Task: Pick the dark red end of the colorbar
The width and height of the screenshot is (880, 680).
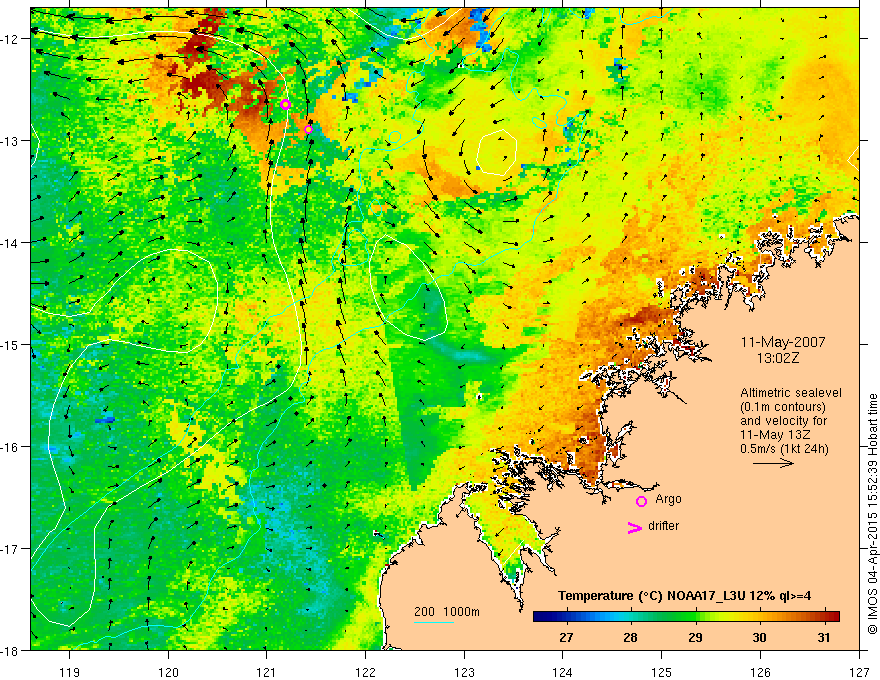Action: point(834,617)
